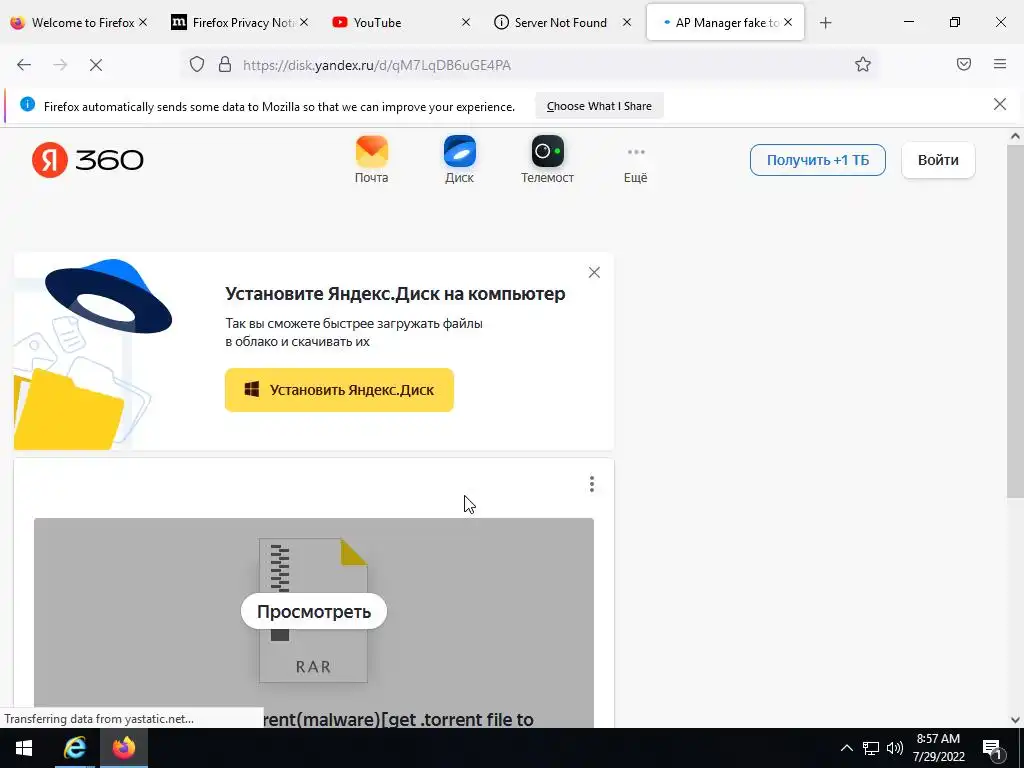Click the Firefox taskbar icon
Screen dimensions: 1024x768
coord(123,748)
